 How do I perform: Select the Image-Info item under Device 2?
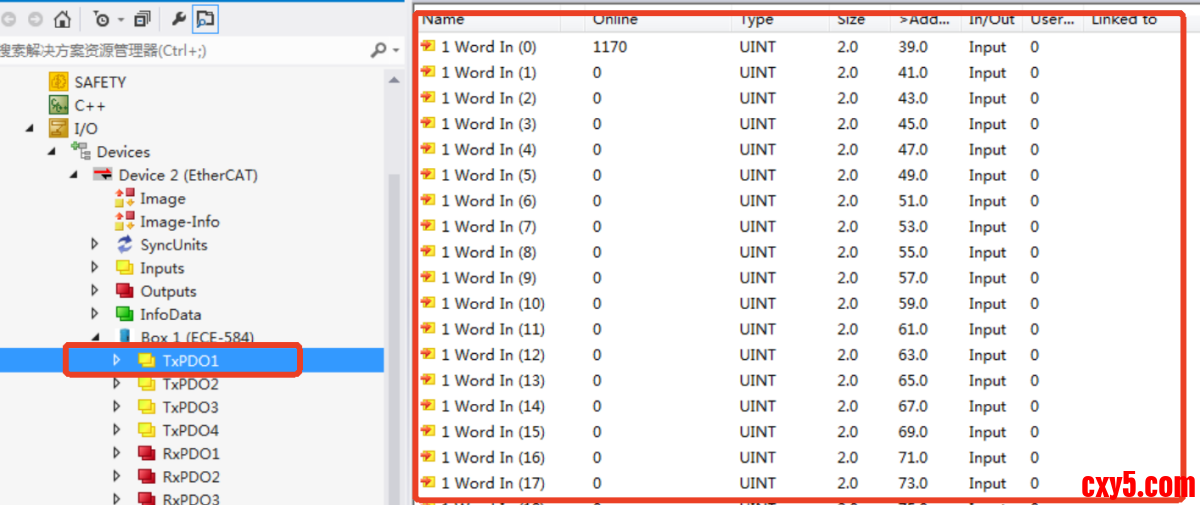[x=179, y=222]
